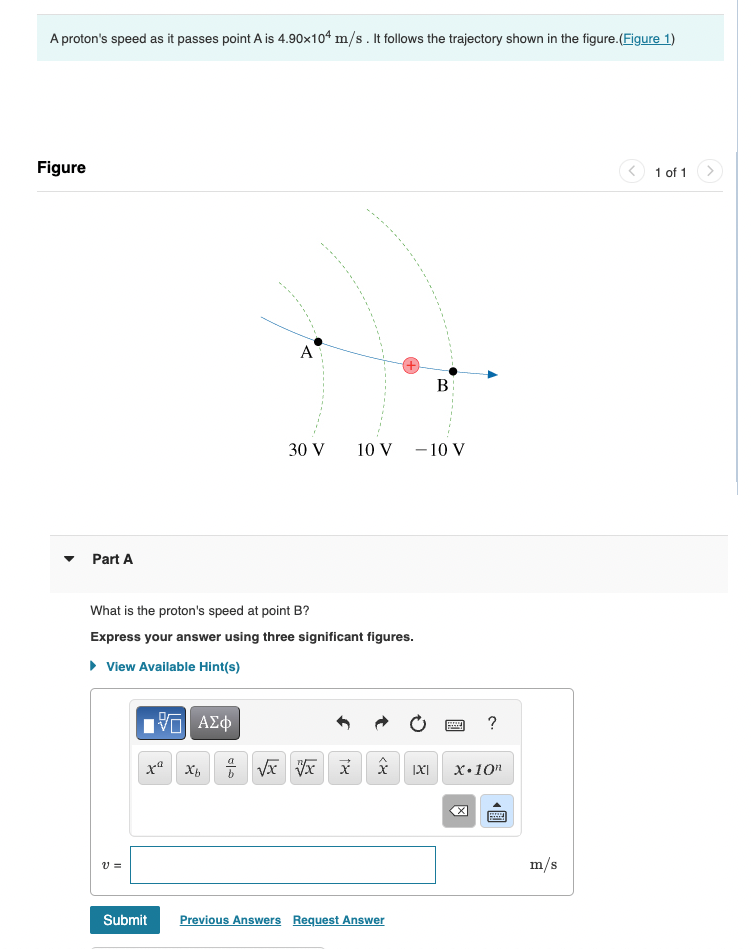
Task: Select the subscript x_b formatting icon
Action: 192,768
